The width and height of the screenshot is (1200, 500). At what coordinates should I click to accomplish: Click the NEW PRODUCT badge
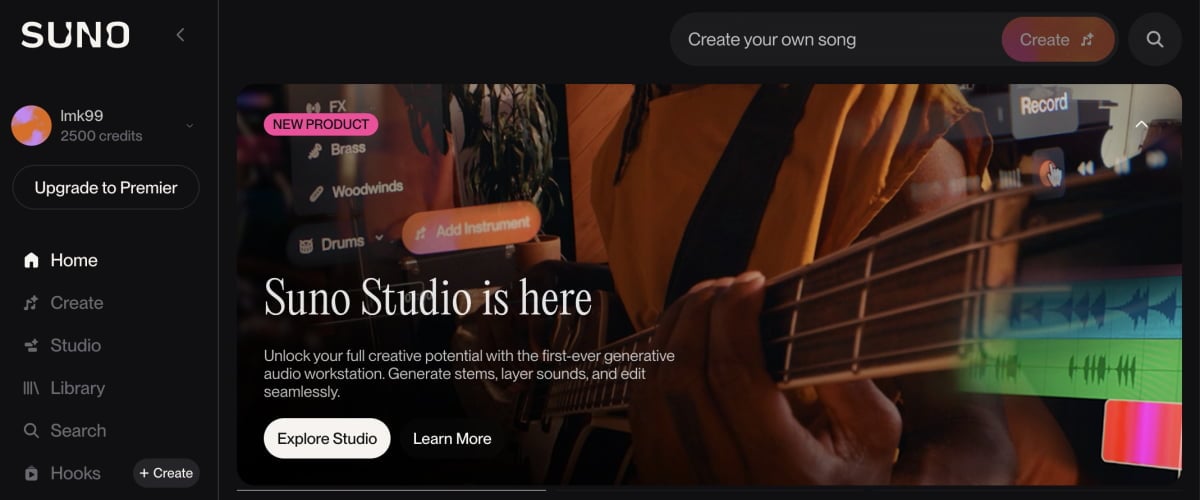pyautogui.click(x=321, y=125)
